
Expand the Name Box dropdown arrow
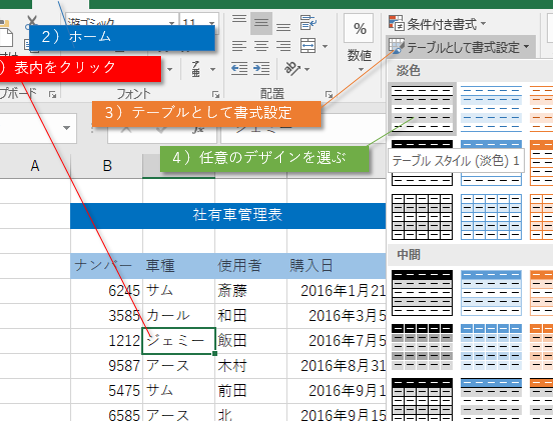pos(66,128)
